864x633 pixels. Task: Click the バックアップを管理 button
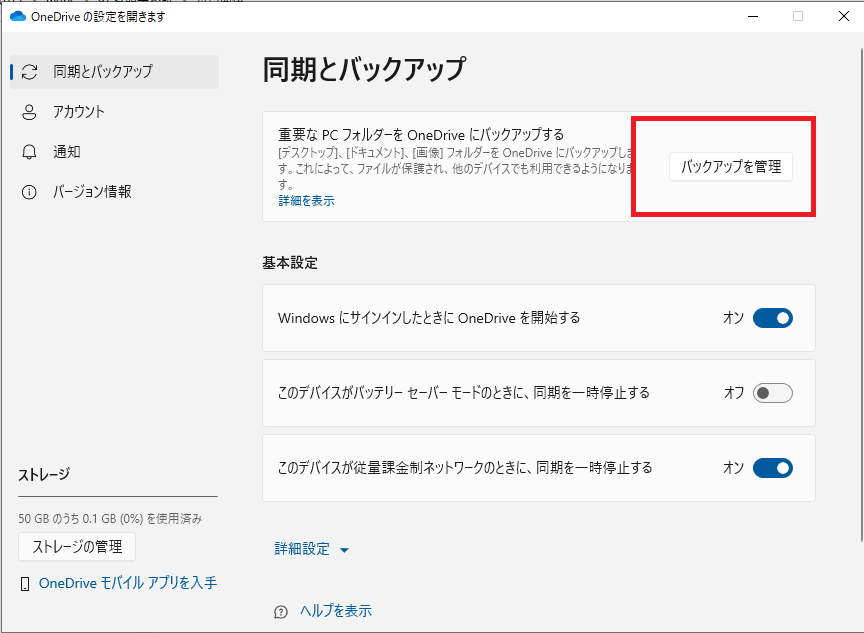coord(731,166)
